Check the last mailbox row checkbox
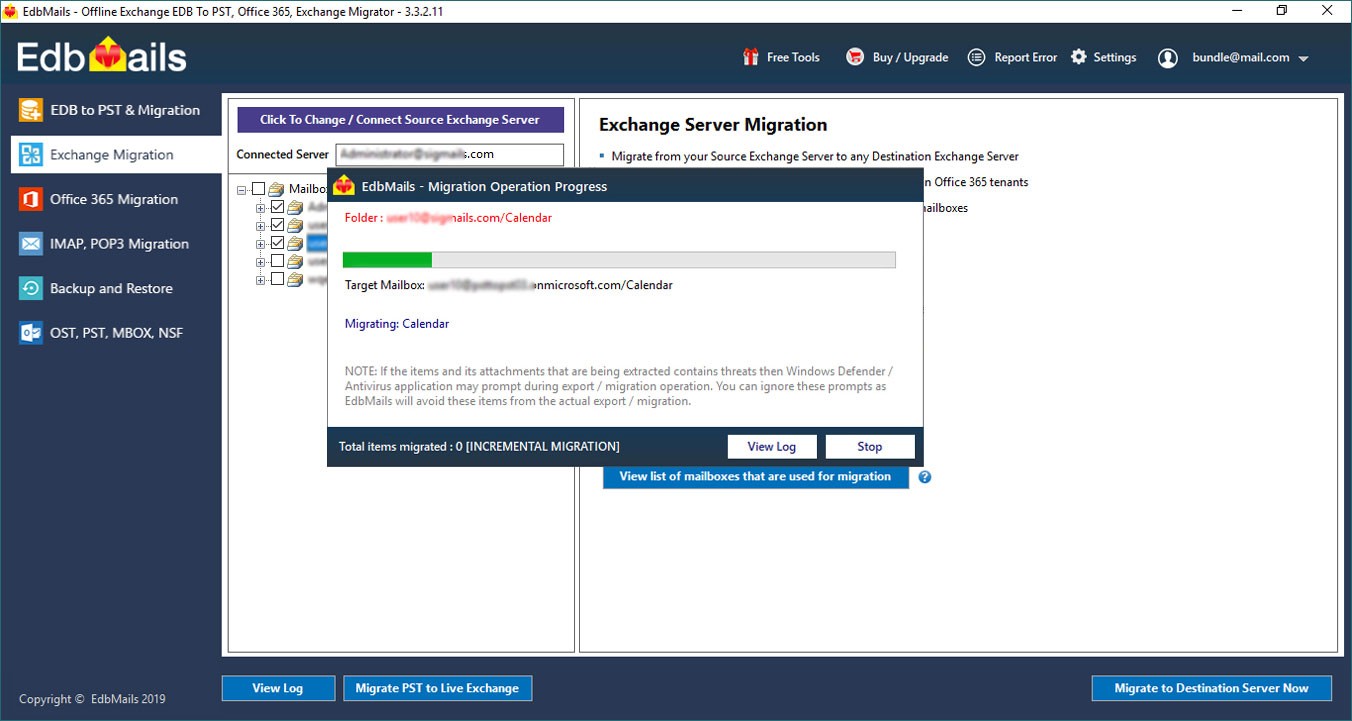 277,279
